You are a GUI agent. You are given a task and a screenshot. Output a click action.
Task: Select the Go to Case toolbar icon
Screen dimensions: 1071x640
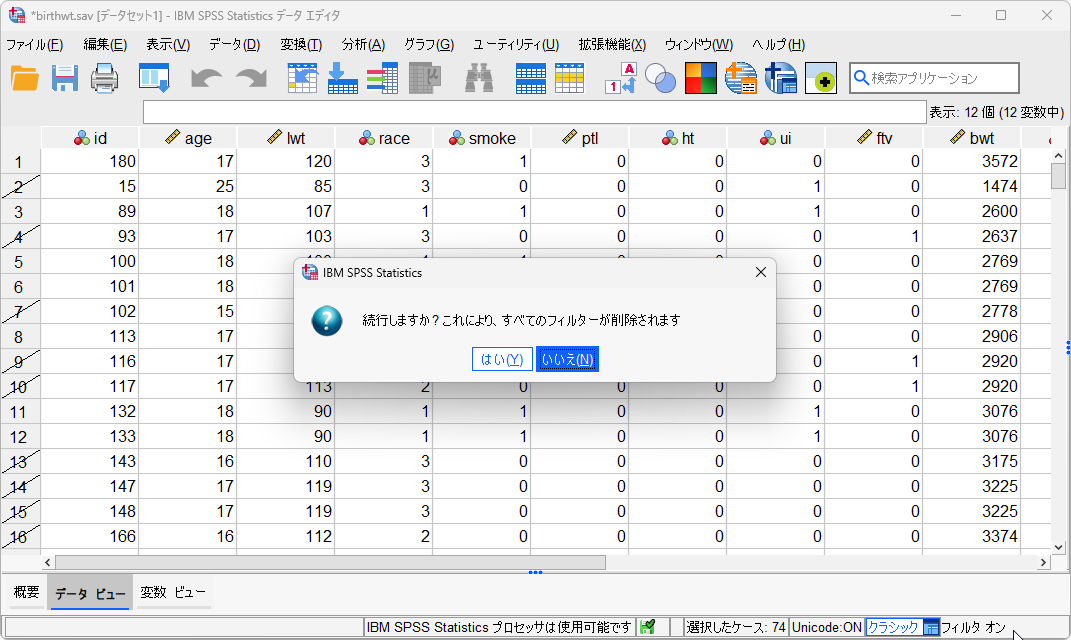click(x=302, y=78)
